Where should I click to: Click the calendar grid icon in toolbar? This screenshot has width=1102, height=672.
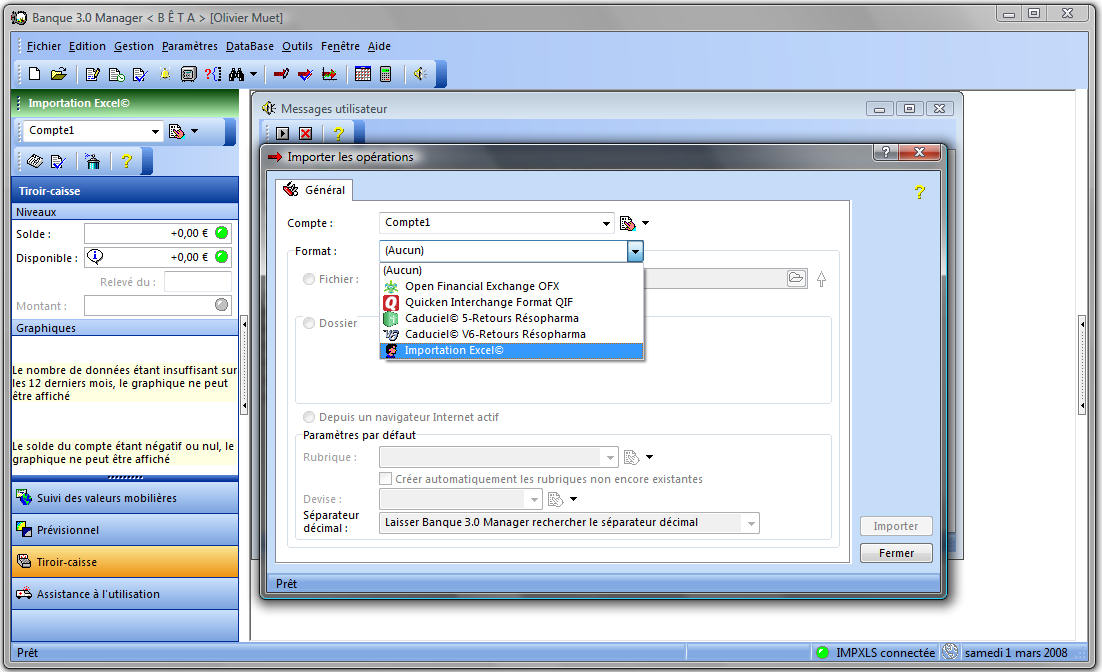tap(363, 74)
